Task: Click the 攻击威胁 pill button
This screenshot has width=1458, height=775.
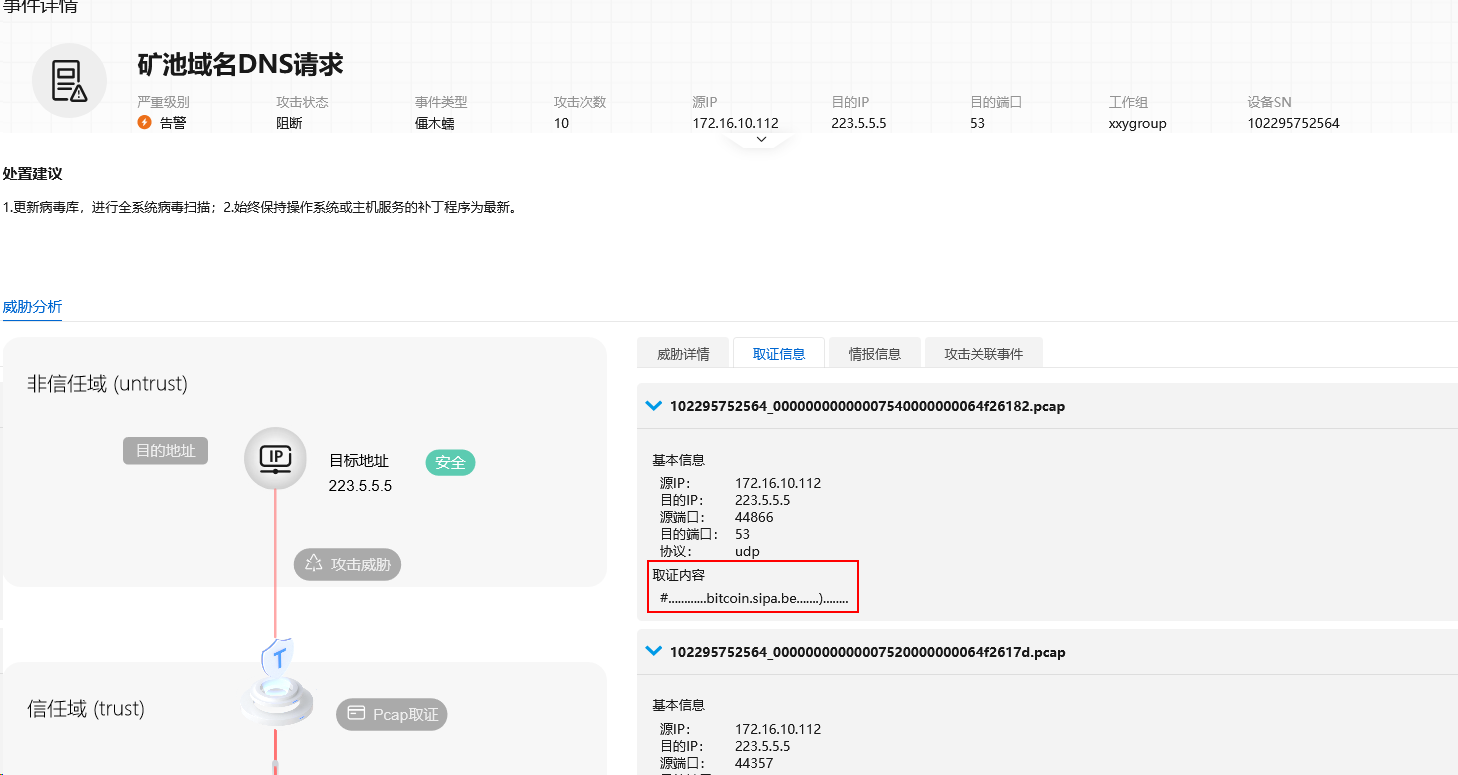Action: click(x=347, y=564)
